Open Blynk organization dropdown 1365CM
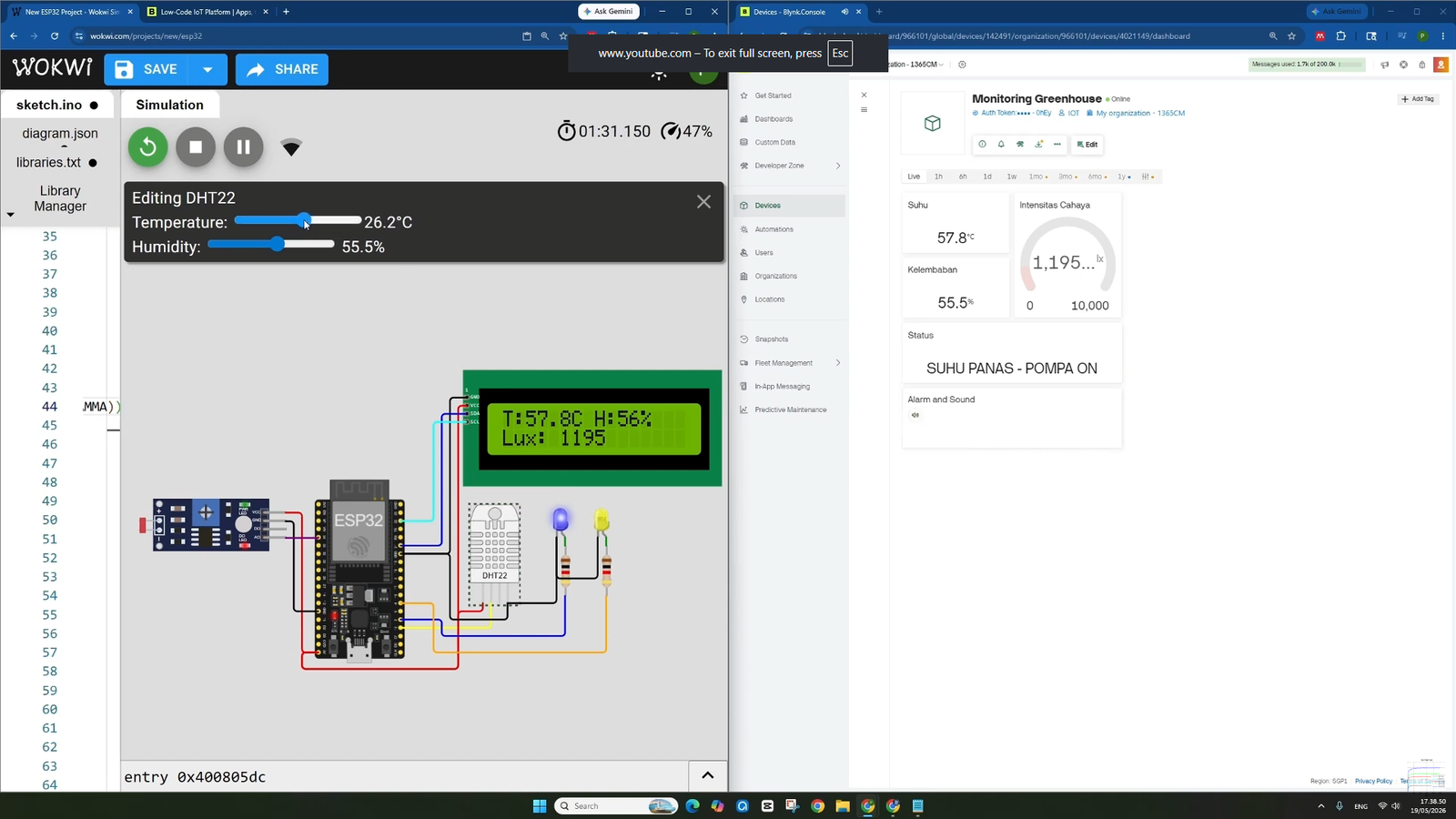This screenshot has width=1456, height=819. (x=917, y=65)
